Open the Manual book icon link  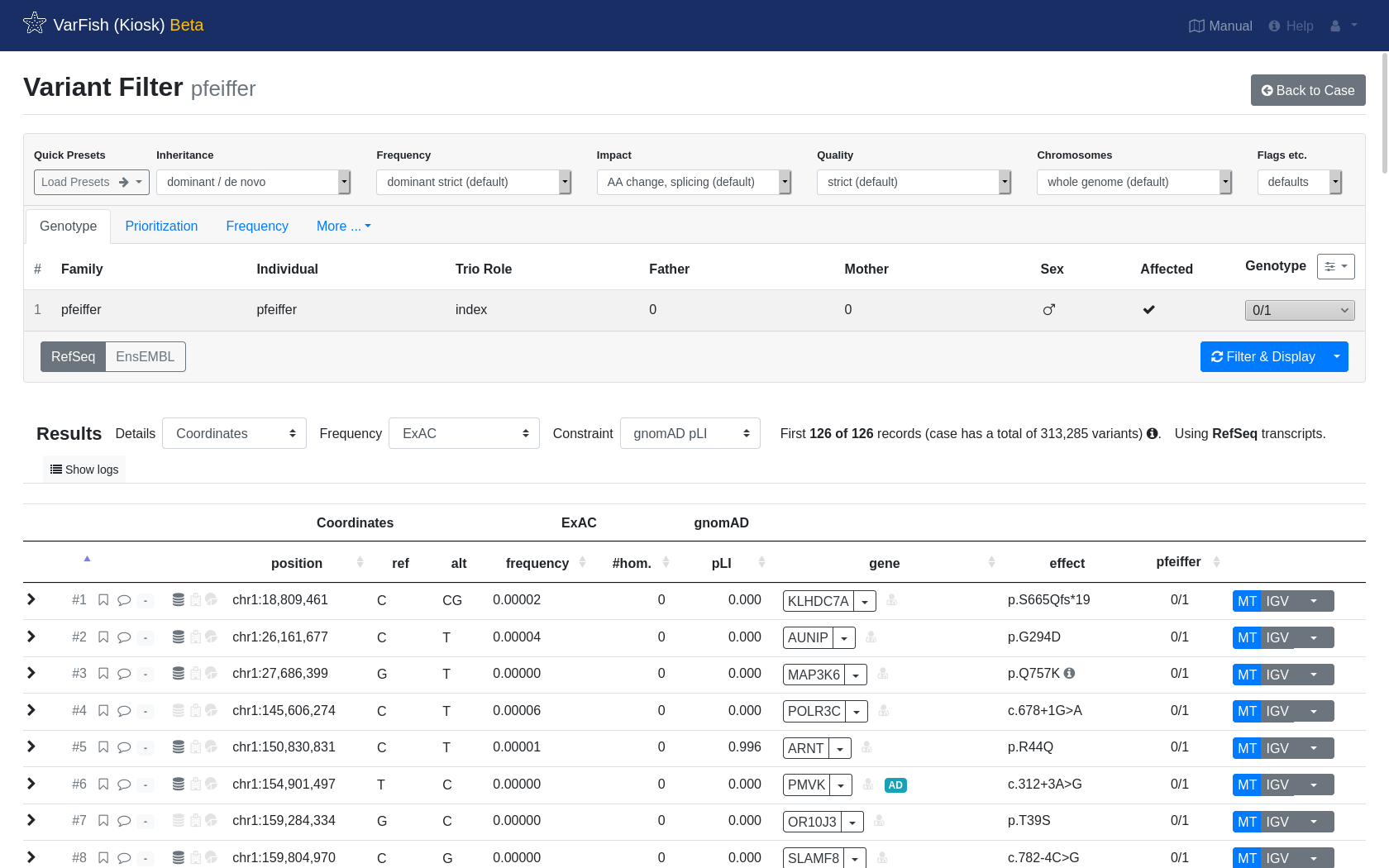coord(1196,26)
